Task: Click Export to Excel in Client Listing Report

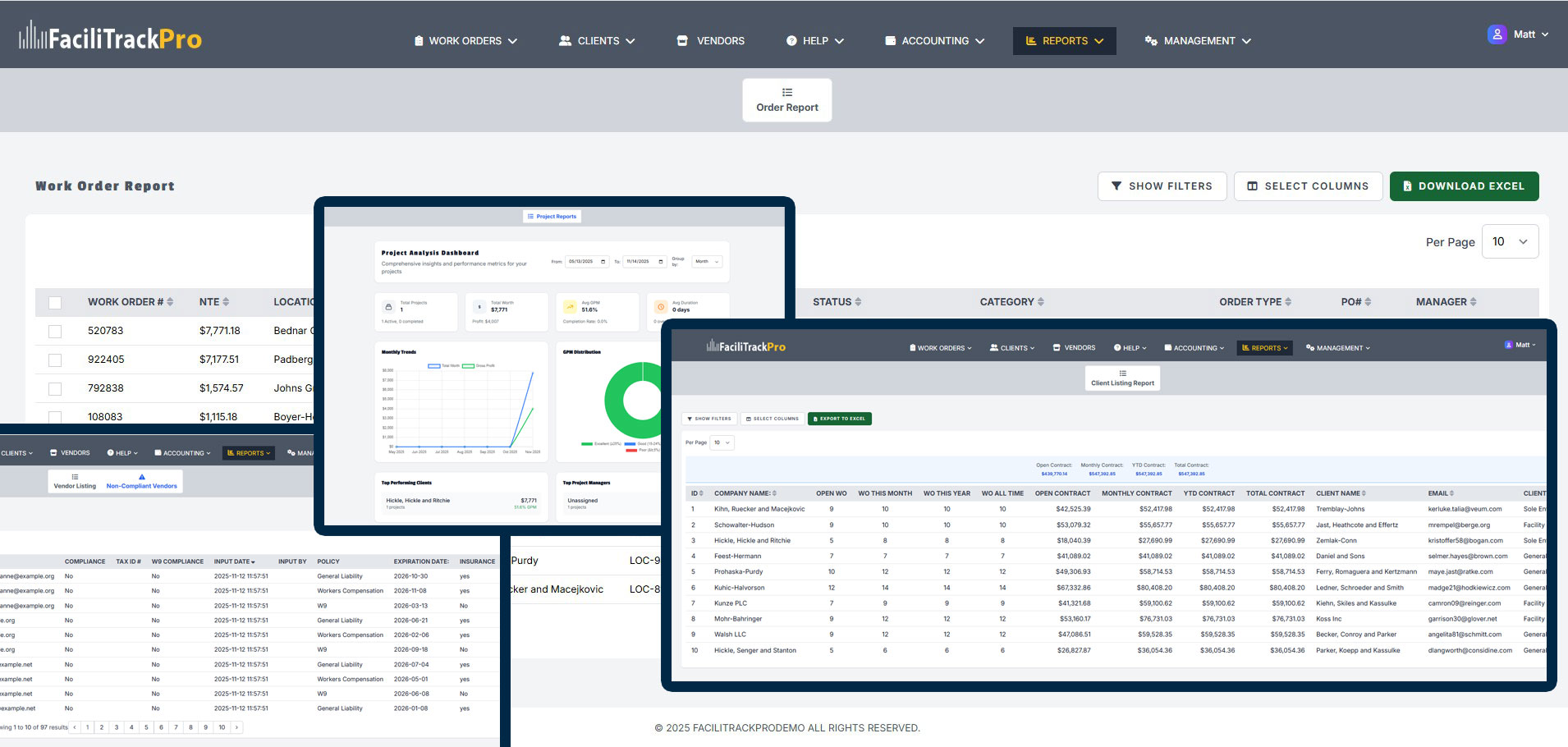Action: click(x=839, y=419)
